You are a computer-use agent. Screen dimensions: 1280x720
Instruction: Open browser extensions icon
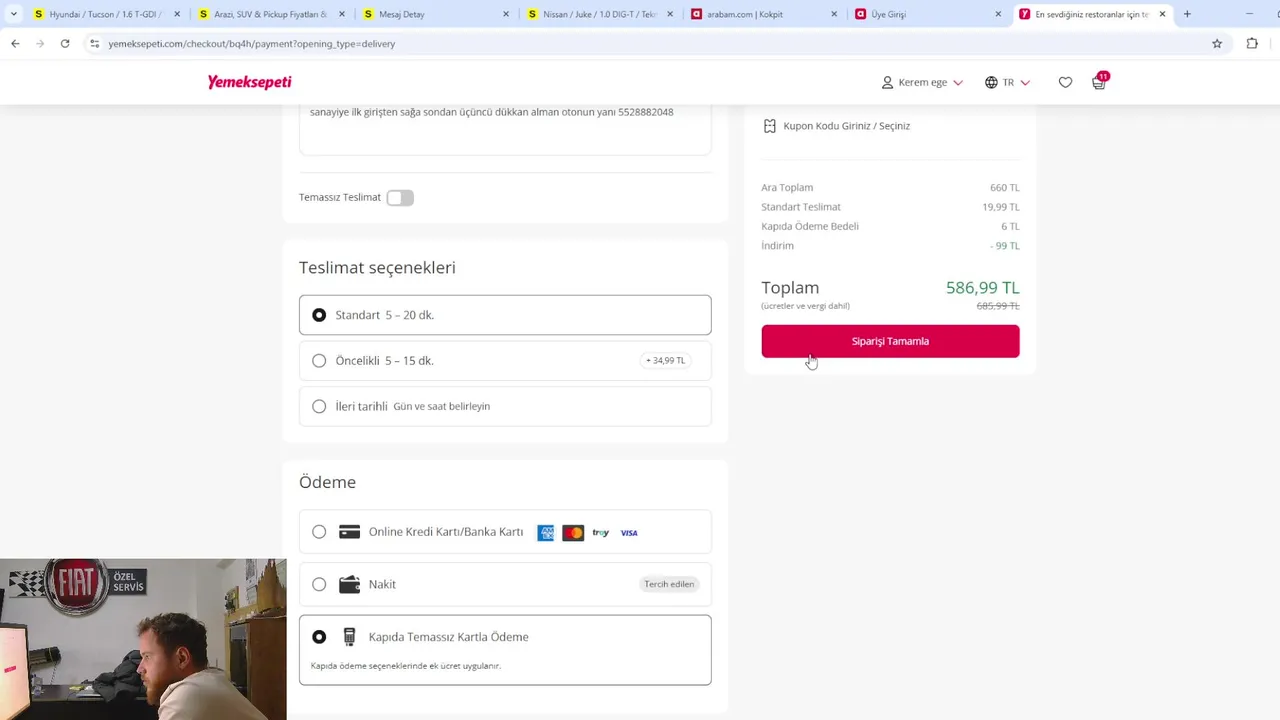click(x=1252, y=44)
